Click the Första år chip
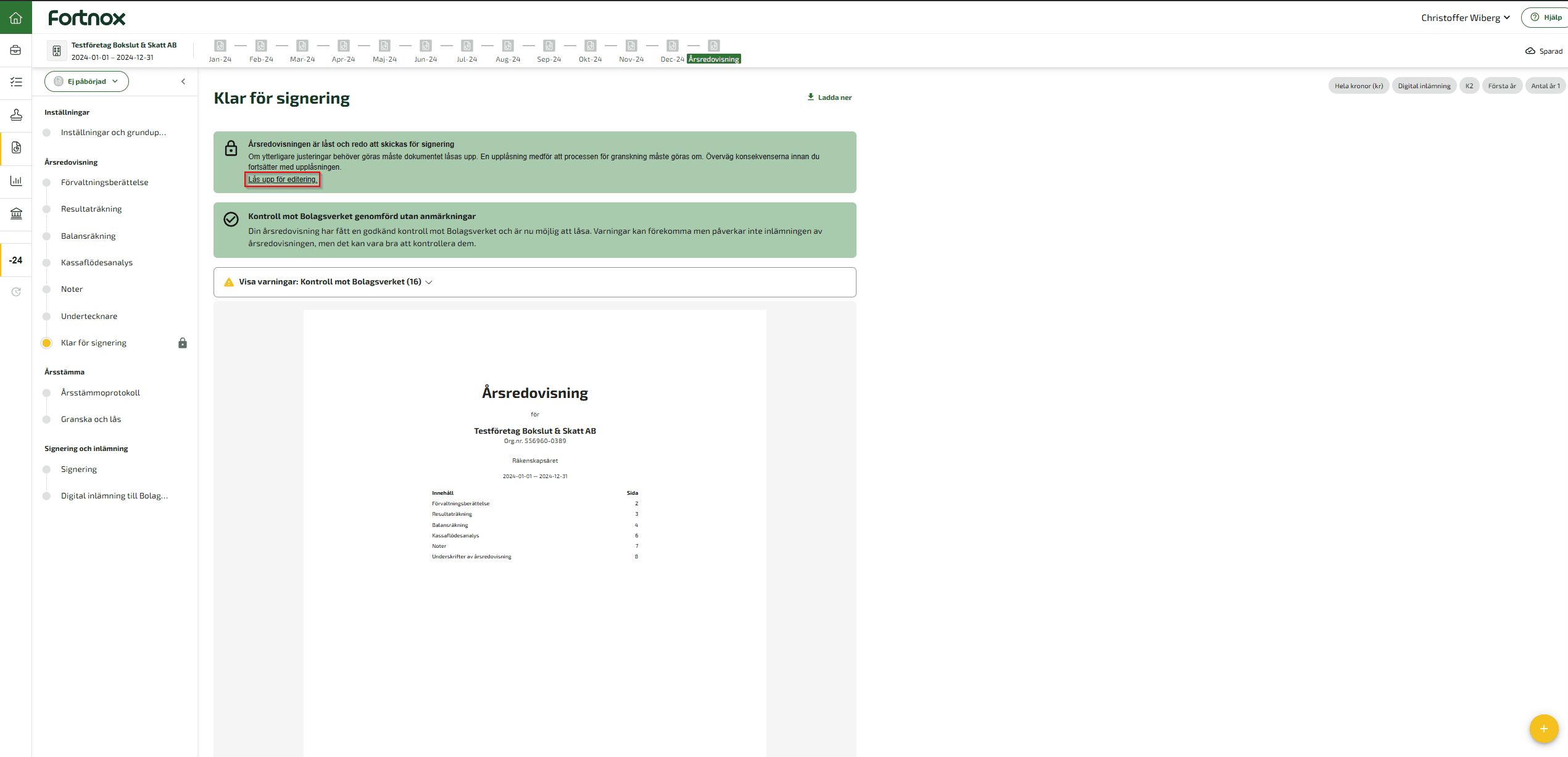This screenshot has height=757, width=1568. (x=1502, y=86)
